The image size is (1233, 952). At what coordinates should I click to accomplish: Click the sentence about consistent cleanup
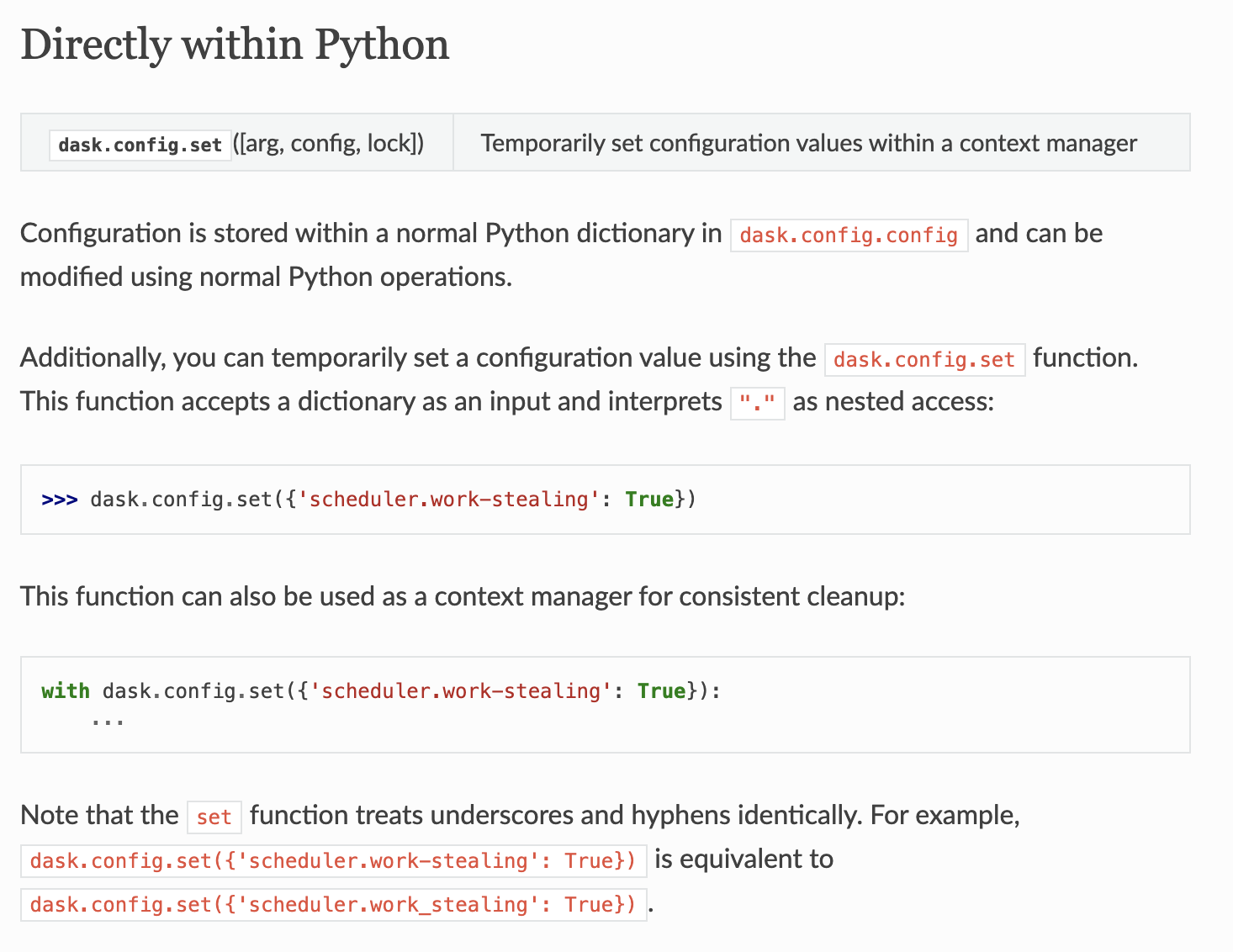pyautogui.click(x=463, y=596)
